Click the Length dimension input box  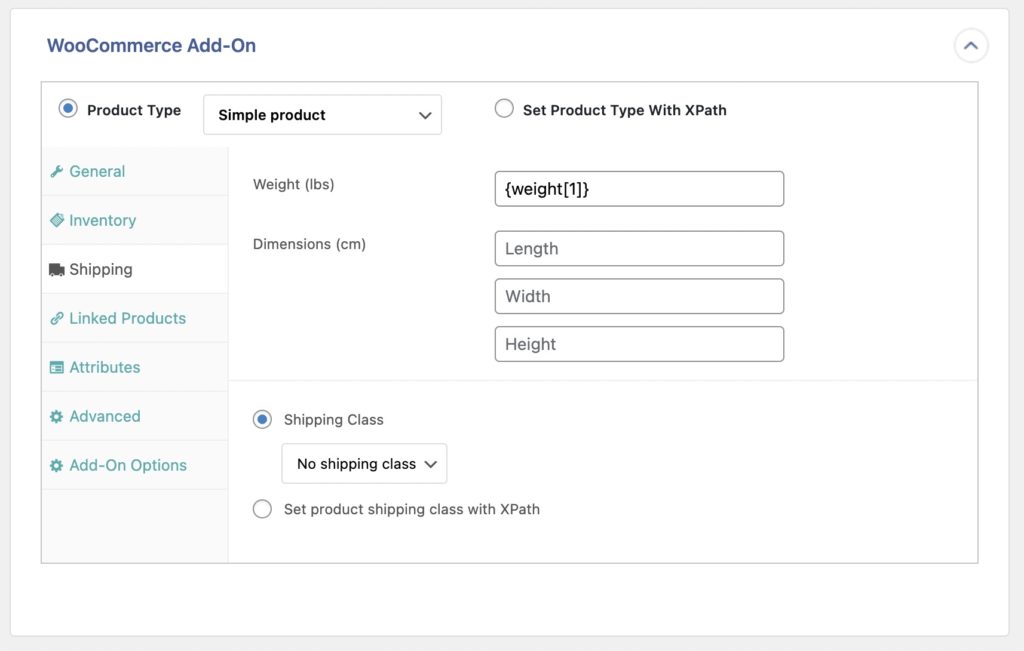pyautogui.click(x=639, y=248)
